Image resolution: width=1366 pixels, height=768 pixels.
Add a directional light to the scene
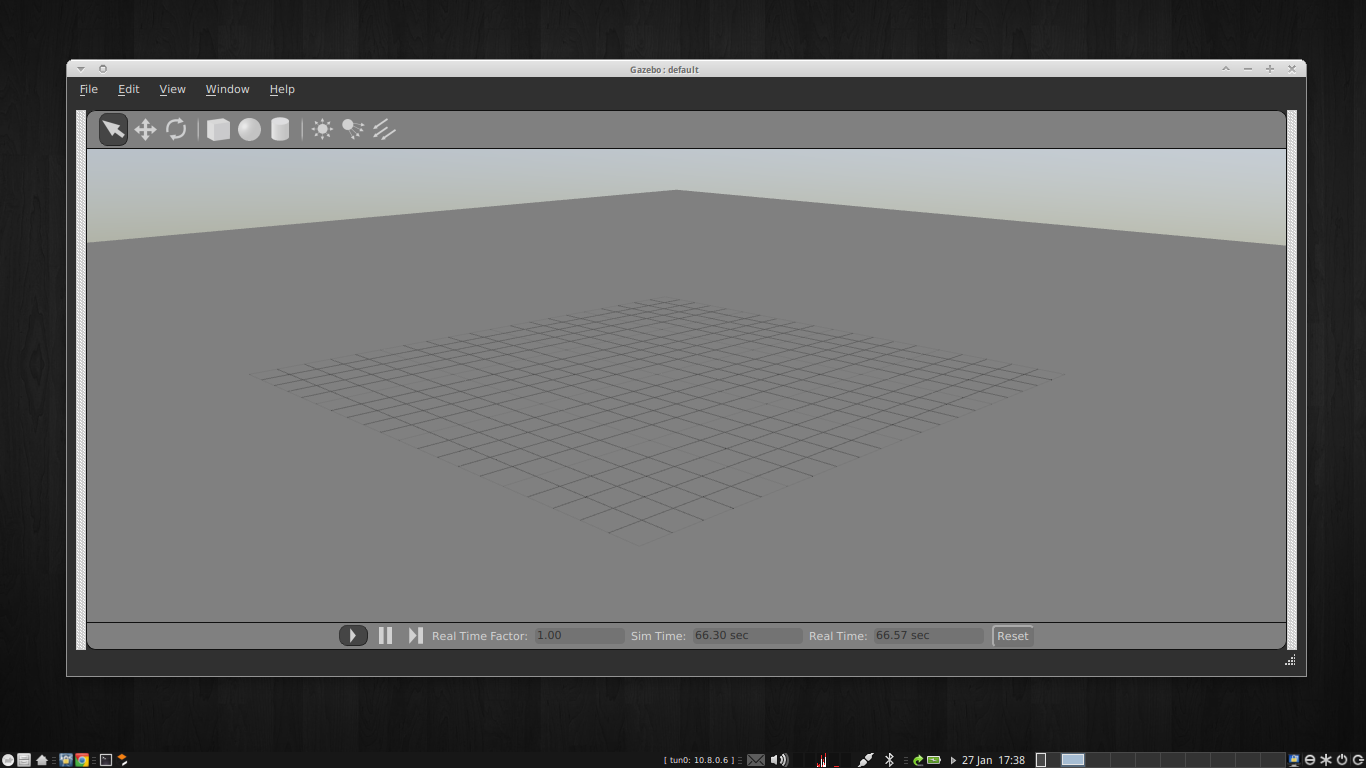click(x=384, y=128)
